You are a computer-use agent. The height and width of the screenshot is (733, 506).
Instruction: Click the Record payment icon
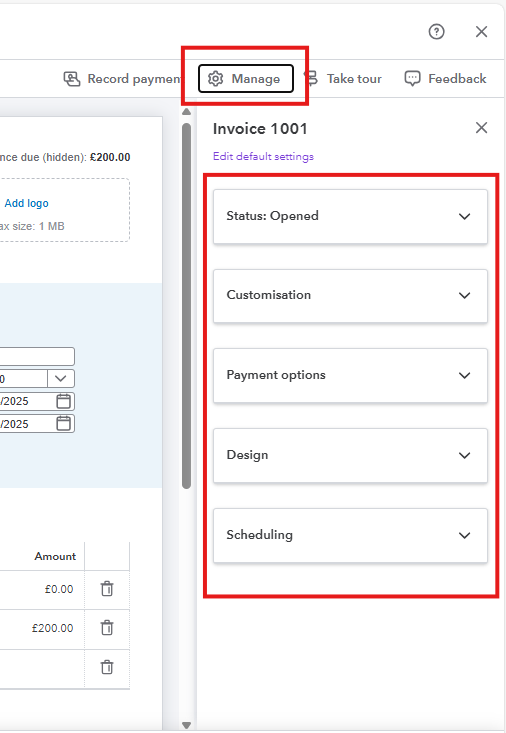72,79
